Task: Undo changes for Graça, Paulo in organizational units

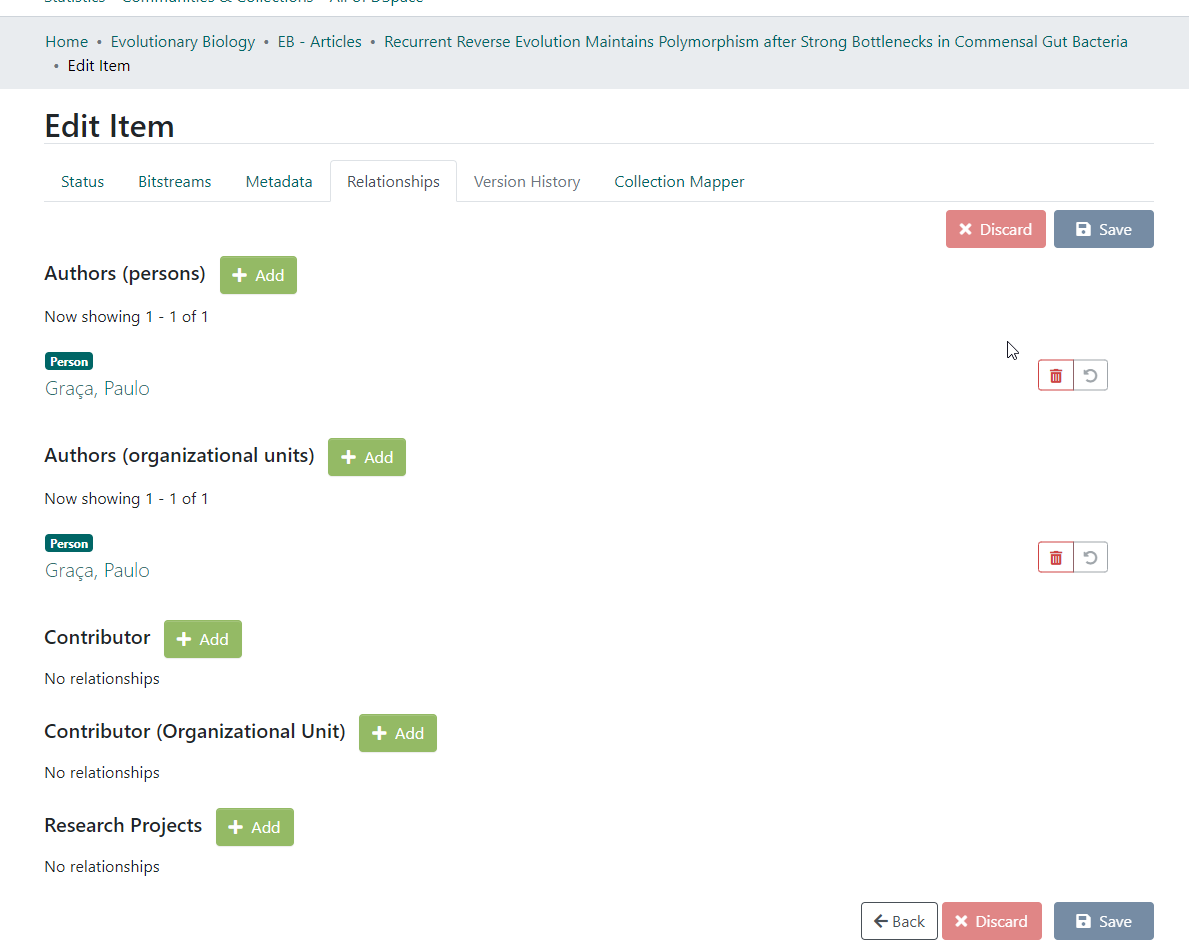Action: click(x=1090, y=558)
